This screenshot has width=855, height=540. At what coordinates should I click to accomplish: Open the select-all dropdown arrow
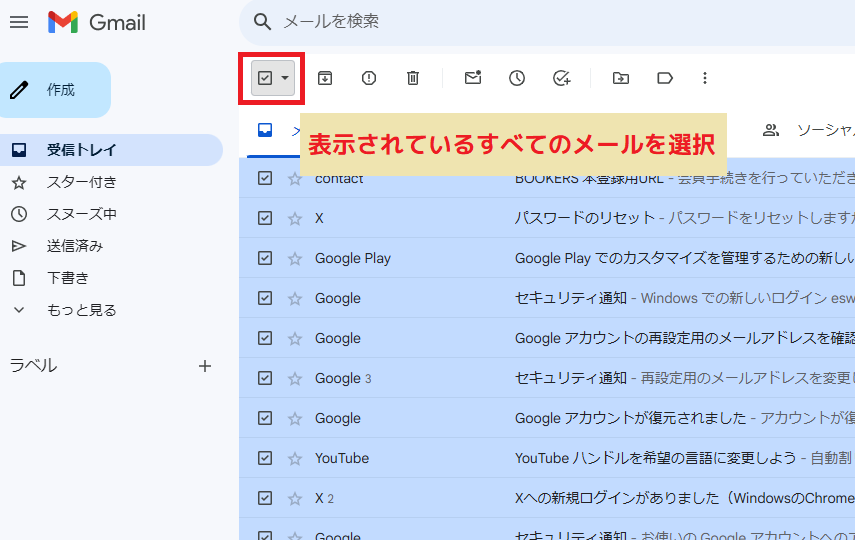[x=285, y=78]
